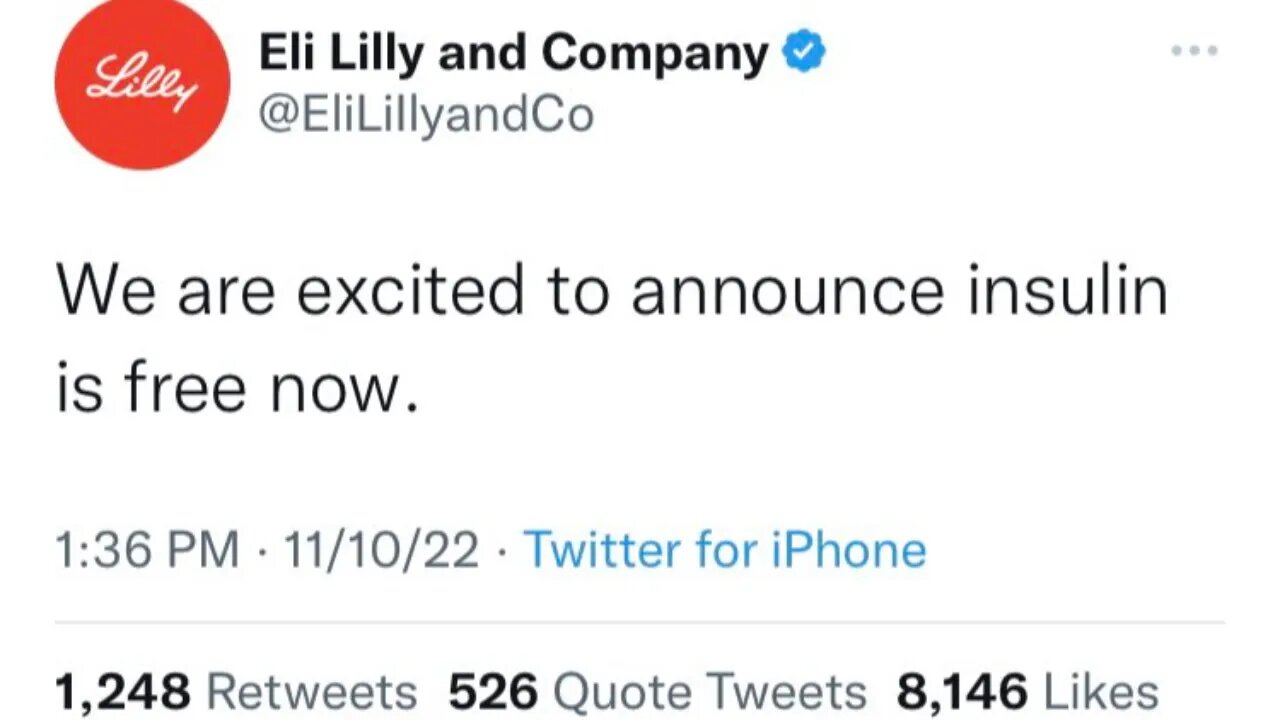Click the blue verified checkmark badge
The image size is (1280, 720).
(803, 53)
